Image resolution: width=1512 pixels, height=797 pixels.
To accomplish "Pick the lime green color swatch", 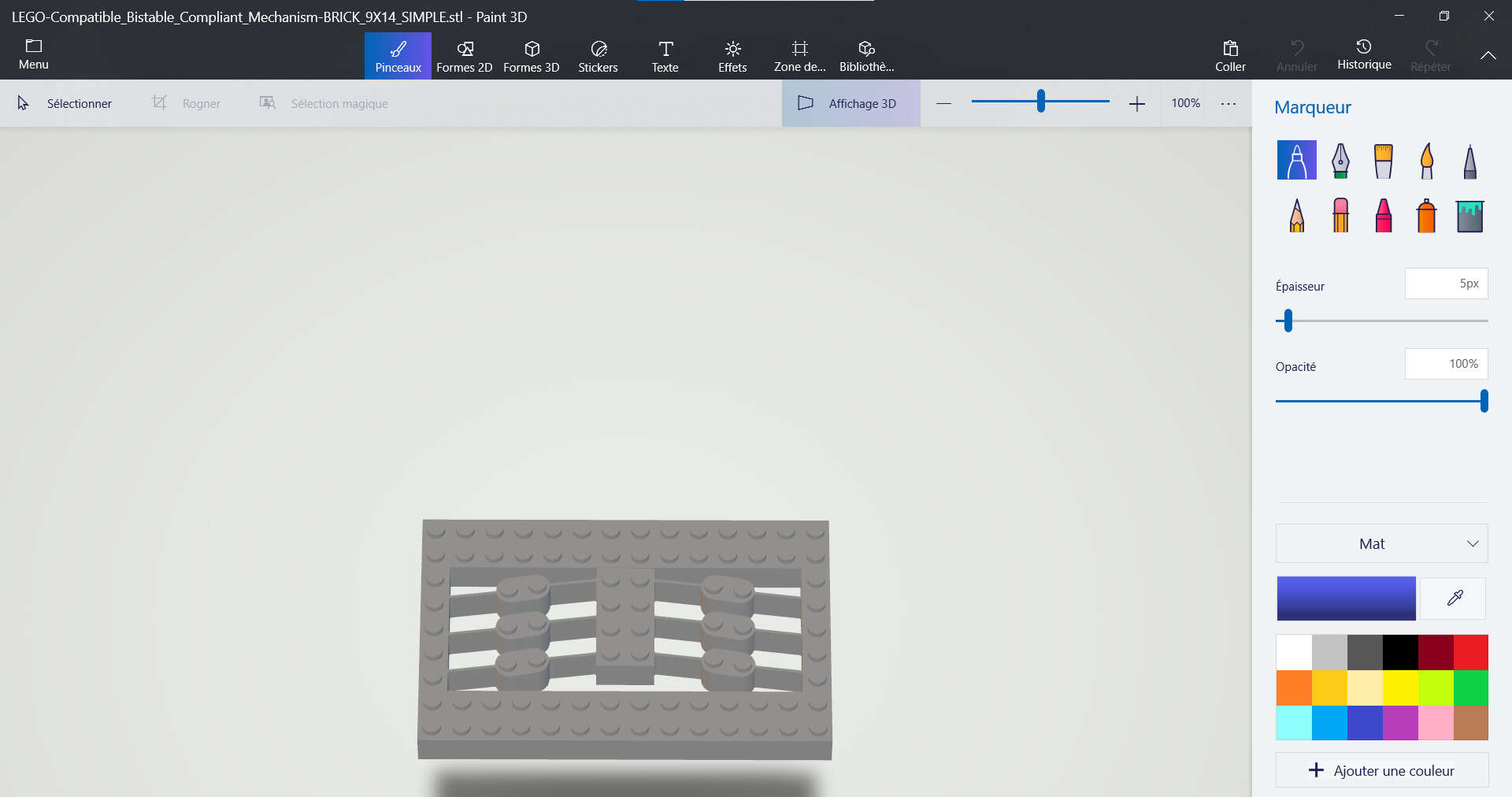I will 1436,688.
